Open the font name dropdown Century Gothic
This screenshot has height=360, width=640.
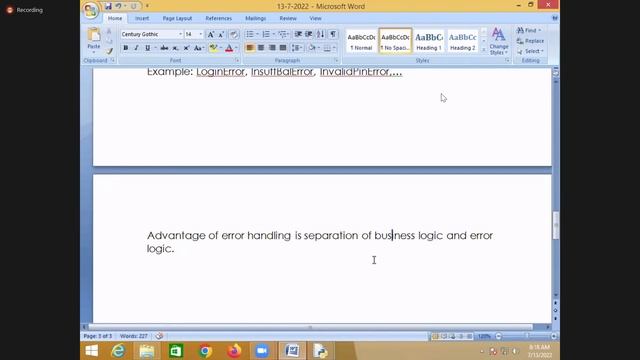pyautogui.click(x=180, y=34)
